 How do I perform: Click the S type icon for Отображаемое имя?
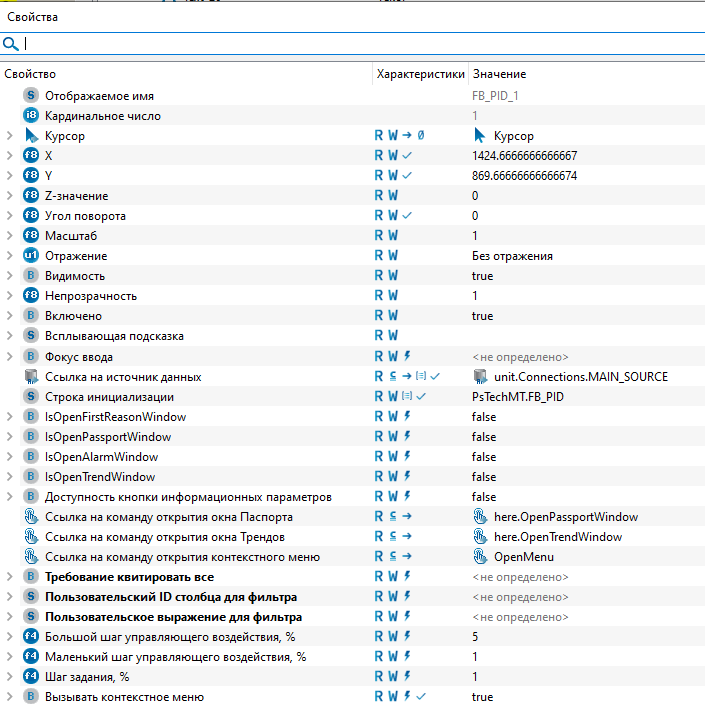[x=31, y=96]
